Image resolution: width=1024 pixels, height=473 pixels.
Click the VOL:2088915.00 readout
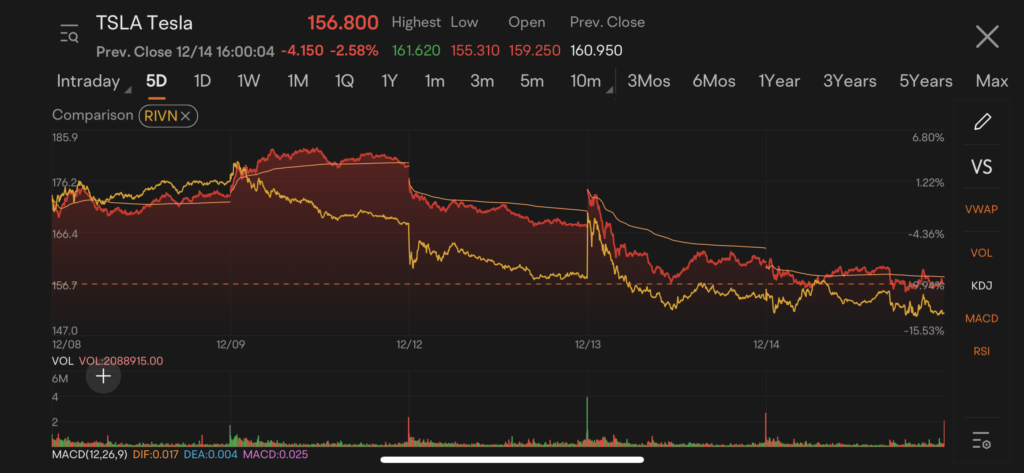coord(121,361)
